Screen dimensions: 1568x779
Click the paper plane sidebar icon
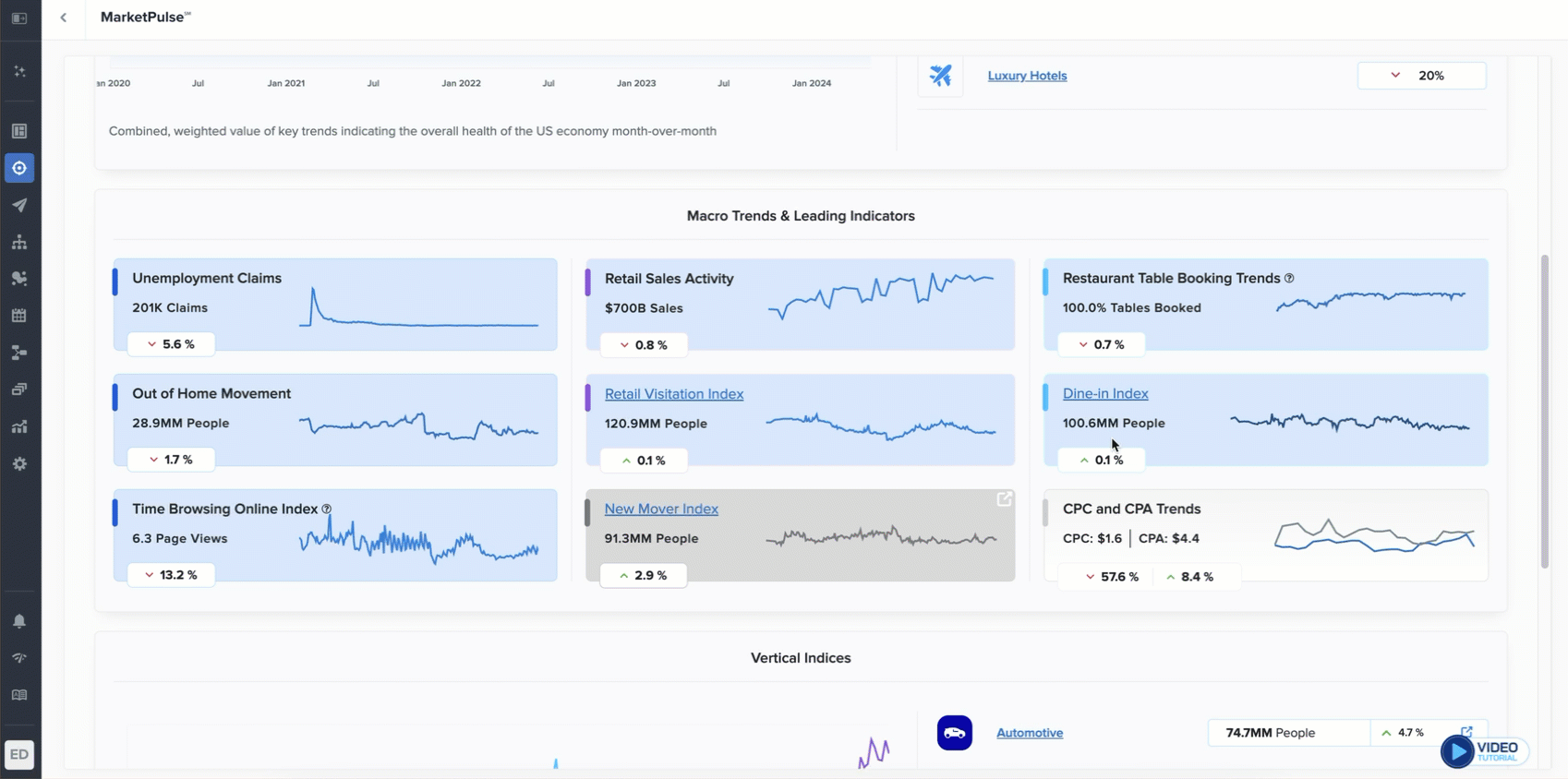click(19, 205)
